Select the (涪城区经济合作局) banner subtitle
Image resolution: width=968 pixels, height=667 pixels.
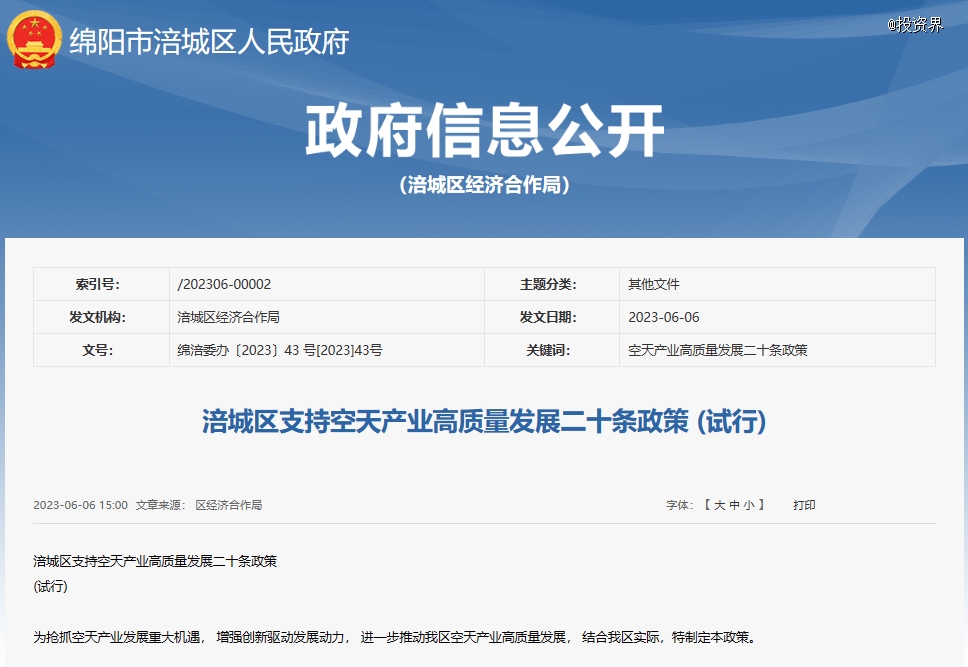[484, 185]
